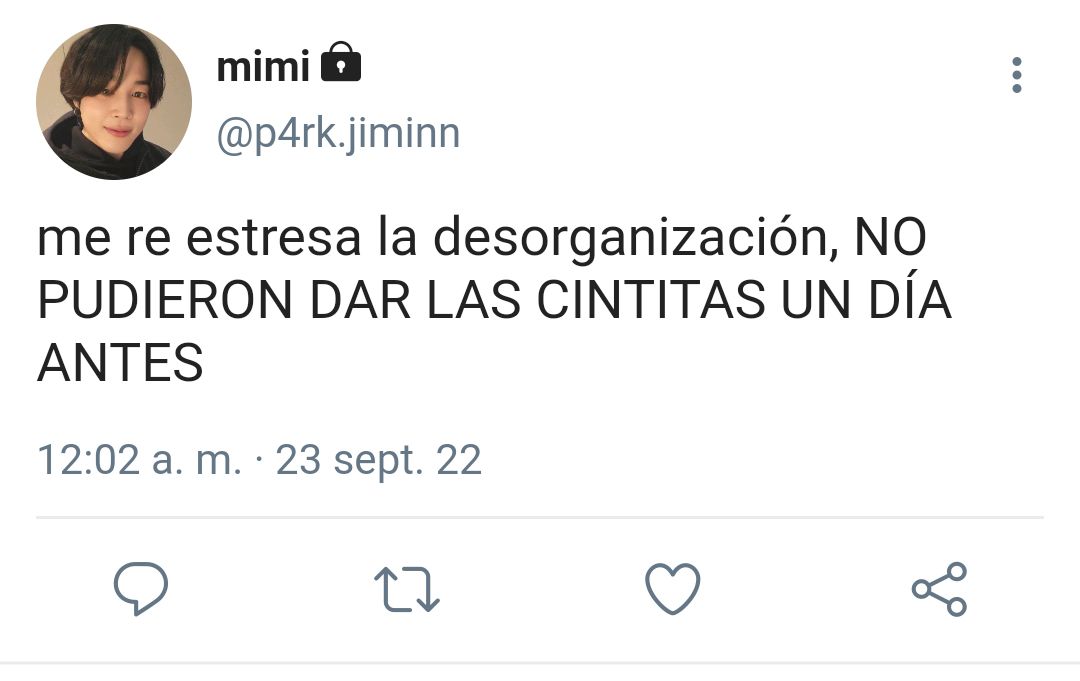The height and width of the screenshot is (681, 1080).
Task: Click the capitalized NO ending the first line
Action: pyautogui.click(x=891, y=237)
